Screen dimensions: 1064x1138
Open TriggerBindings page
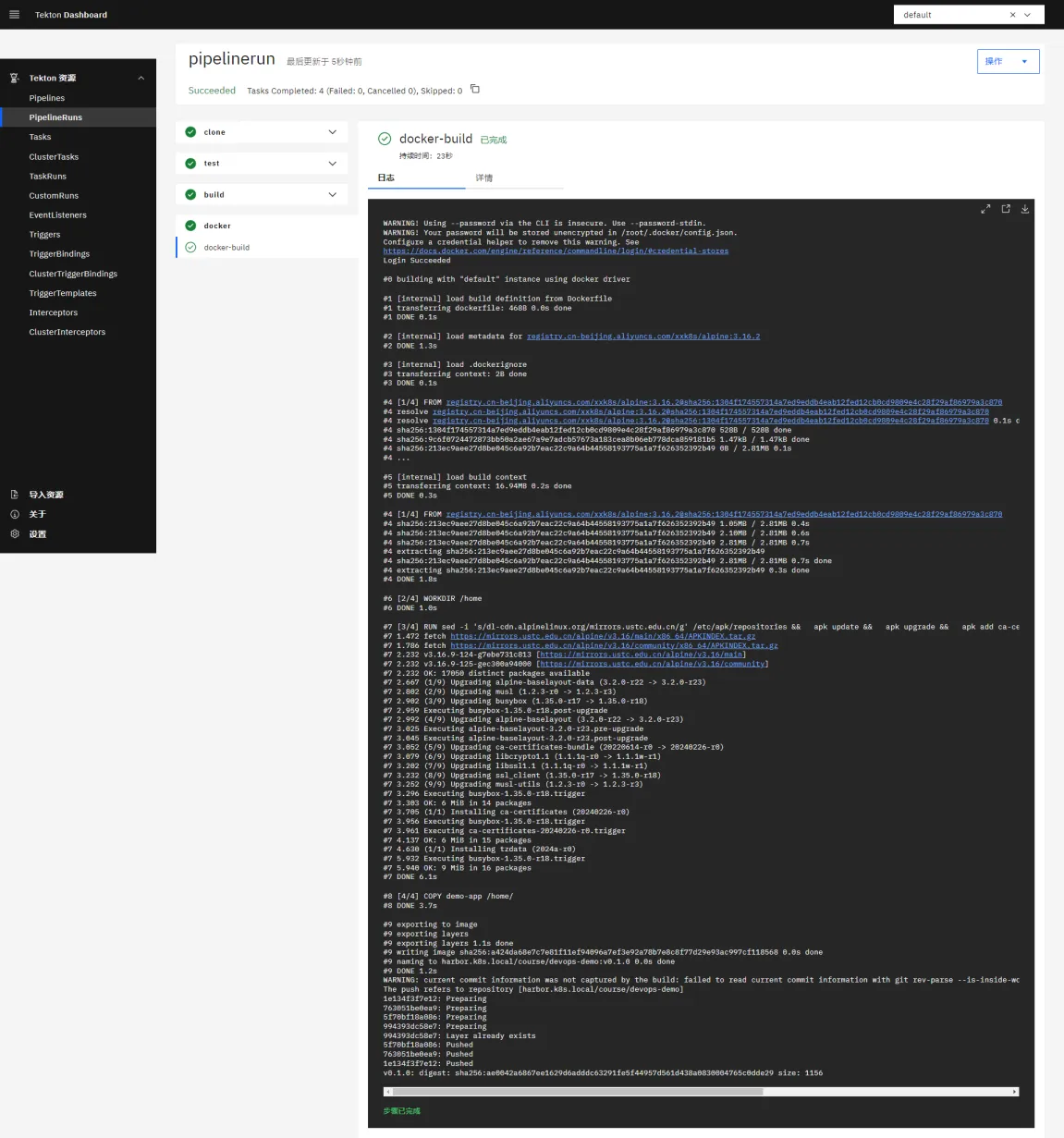click(x=59, y=254)
